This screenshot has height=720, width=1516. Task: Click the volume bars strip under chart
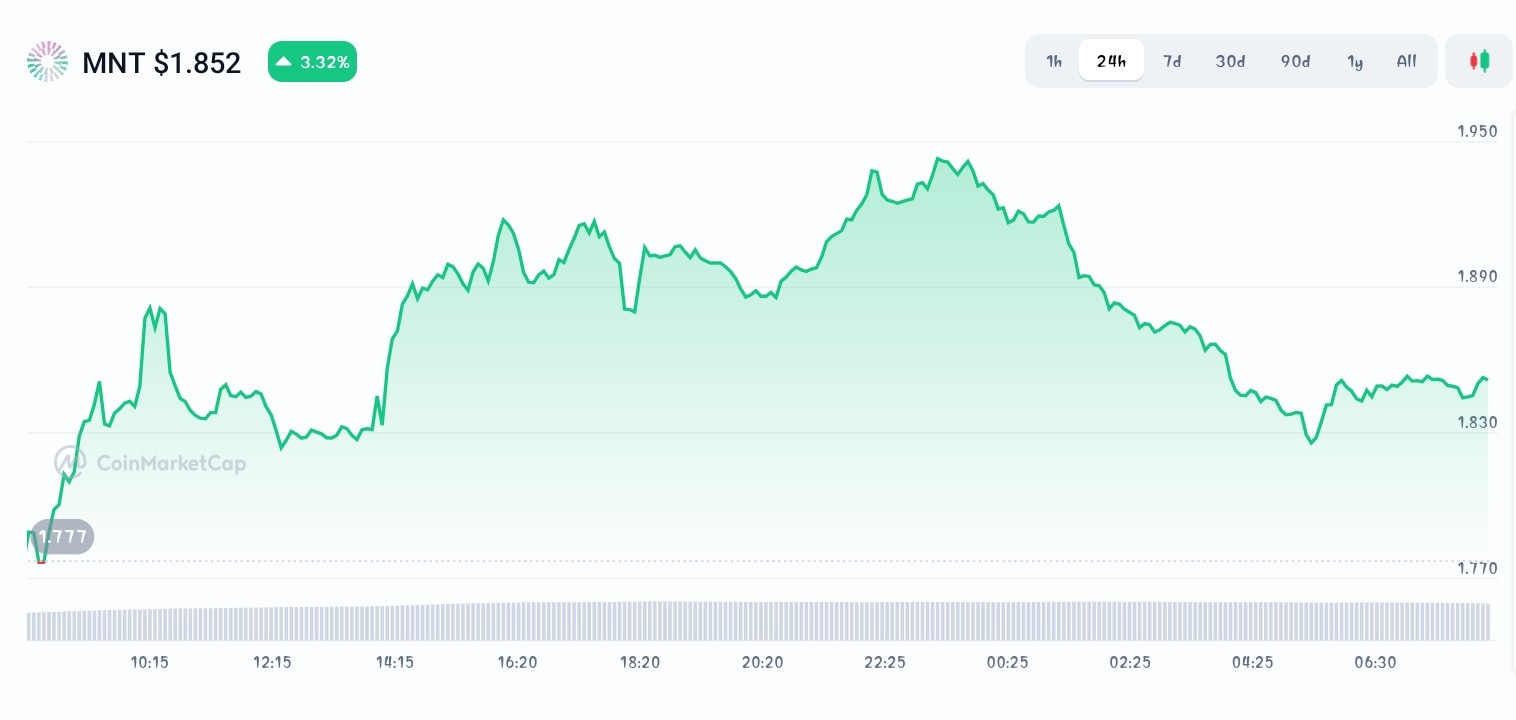[758, 621]
